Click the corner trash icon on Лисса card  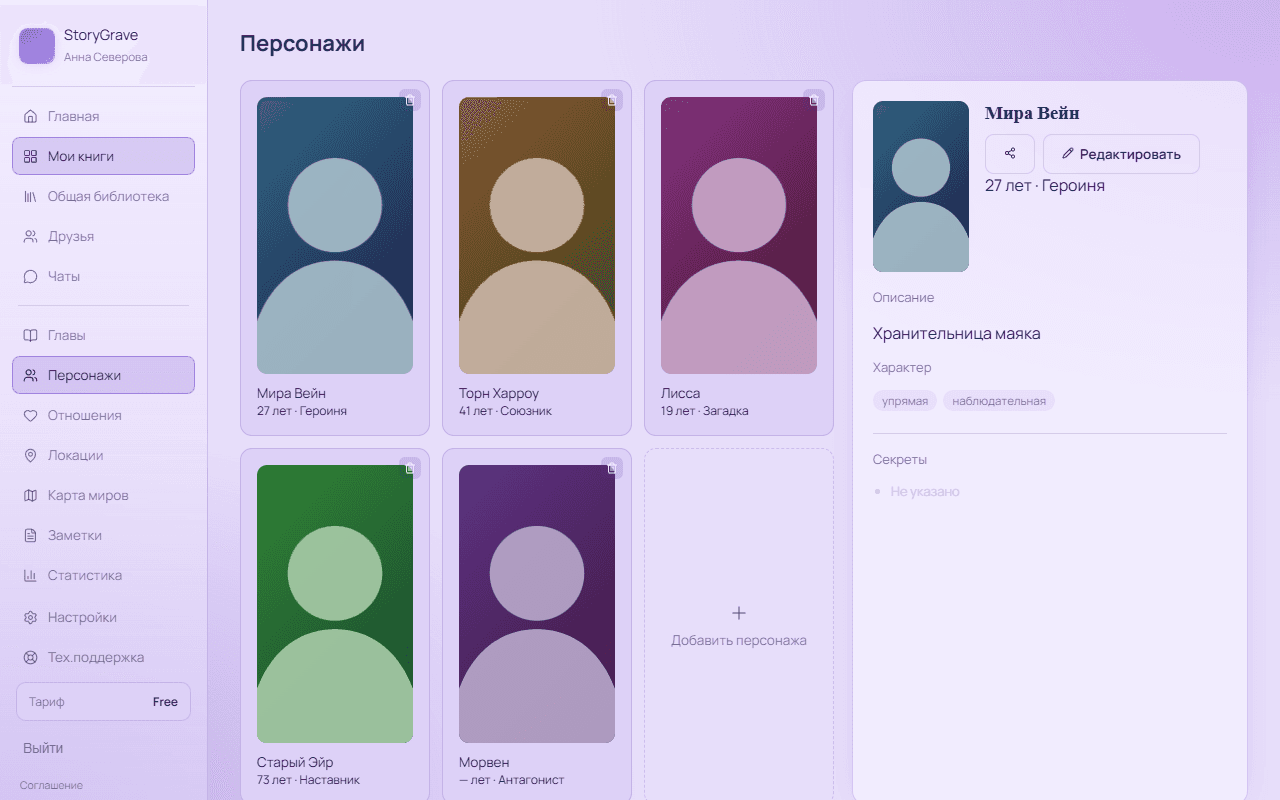point(814,100)
